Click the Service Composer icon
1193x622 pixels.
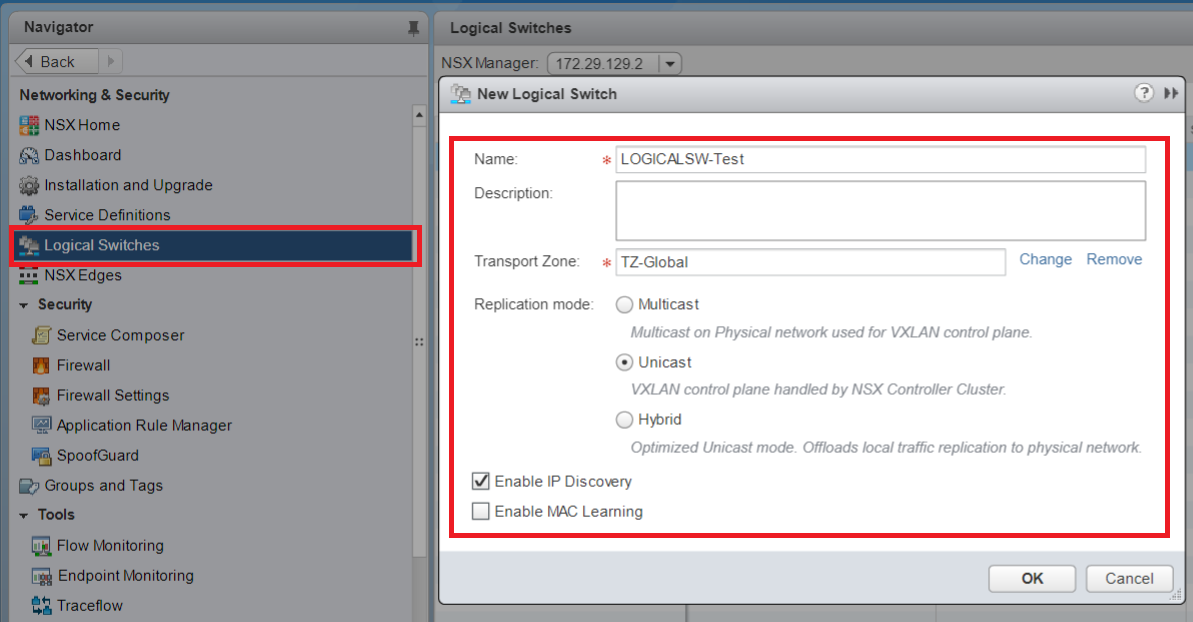click(x=42, y=335)
